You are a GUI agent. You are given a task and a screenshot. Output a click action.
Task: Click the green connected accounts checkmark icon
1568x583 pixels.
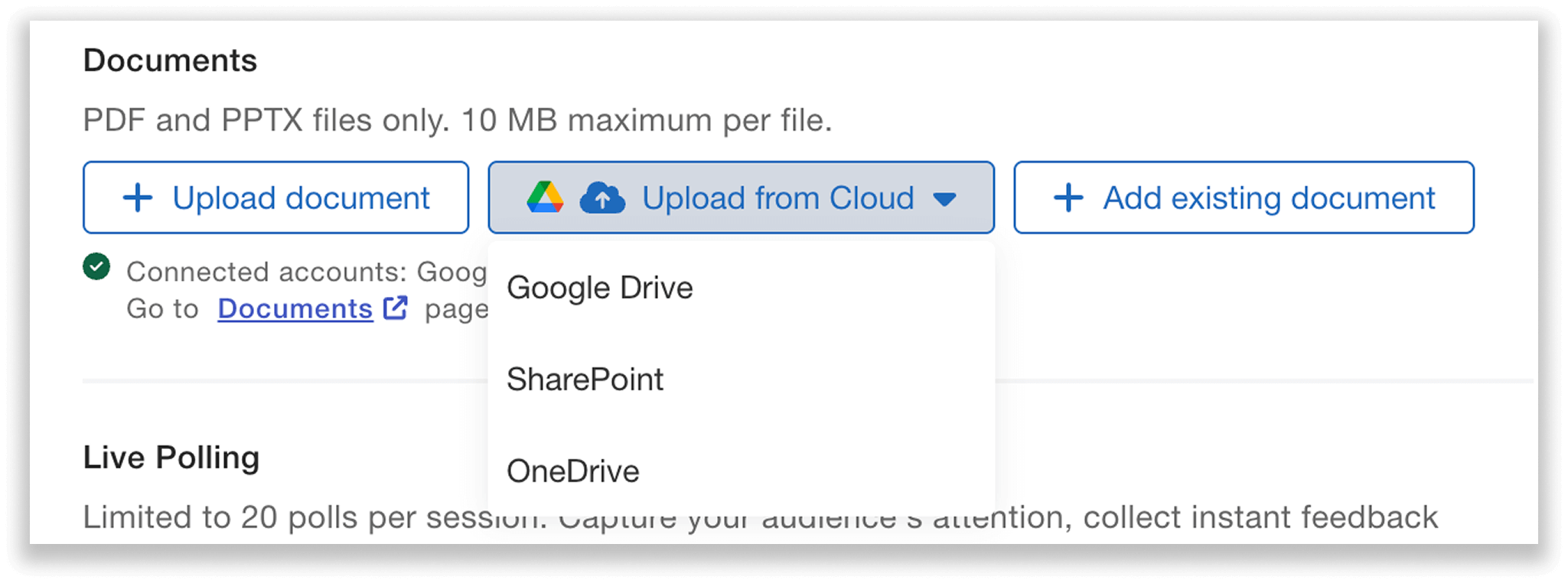point(95,269)
